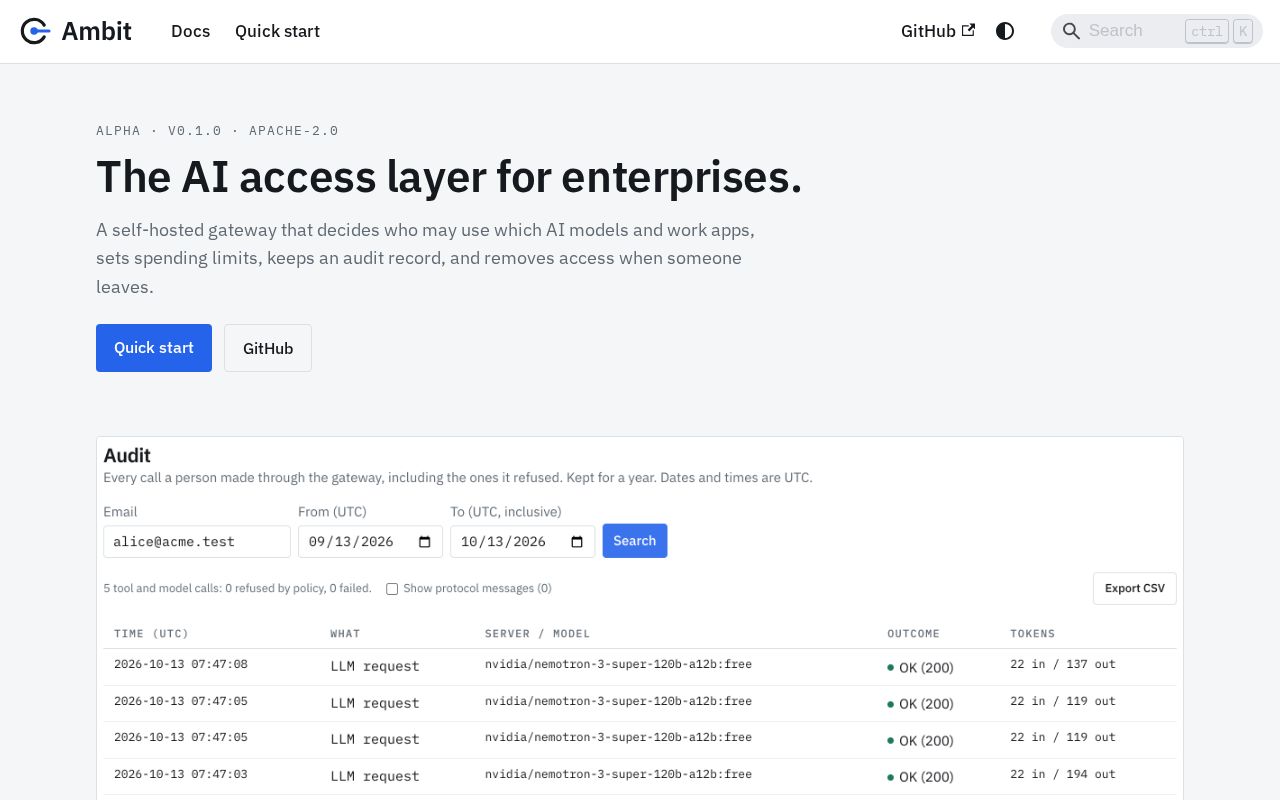Click LLM request in the 07:47:03 row
This screenshot has width=1280, height=800.
tap(375, 776)
